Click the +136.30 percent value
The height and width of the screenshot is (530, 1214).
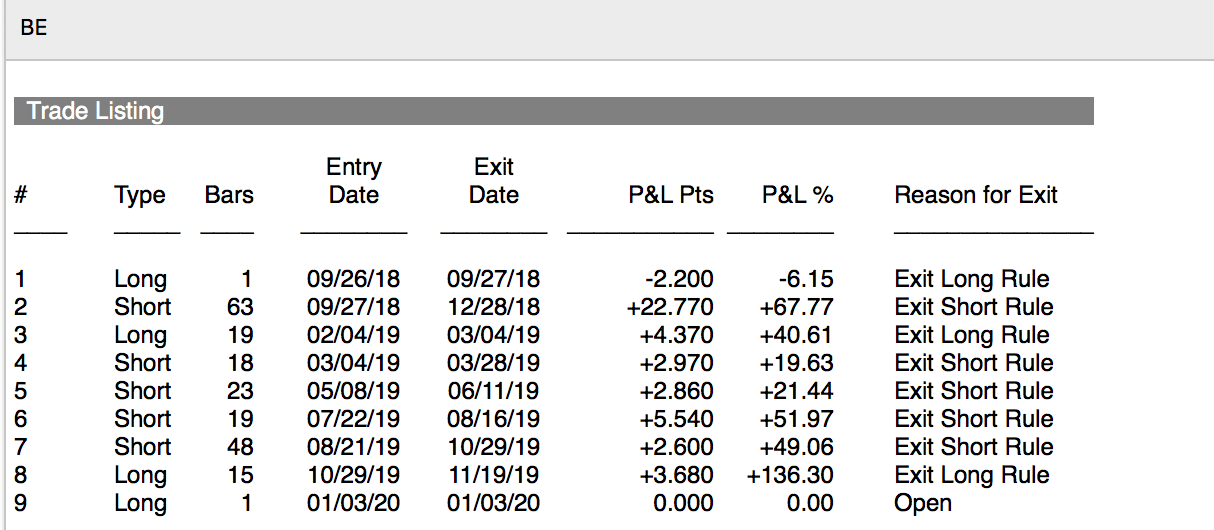coord(790,475)
